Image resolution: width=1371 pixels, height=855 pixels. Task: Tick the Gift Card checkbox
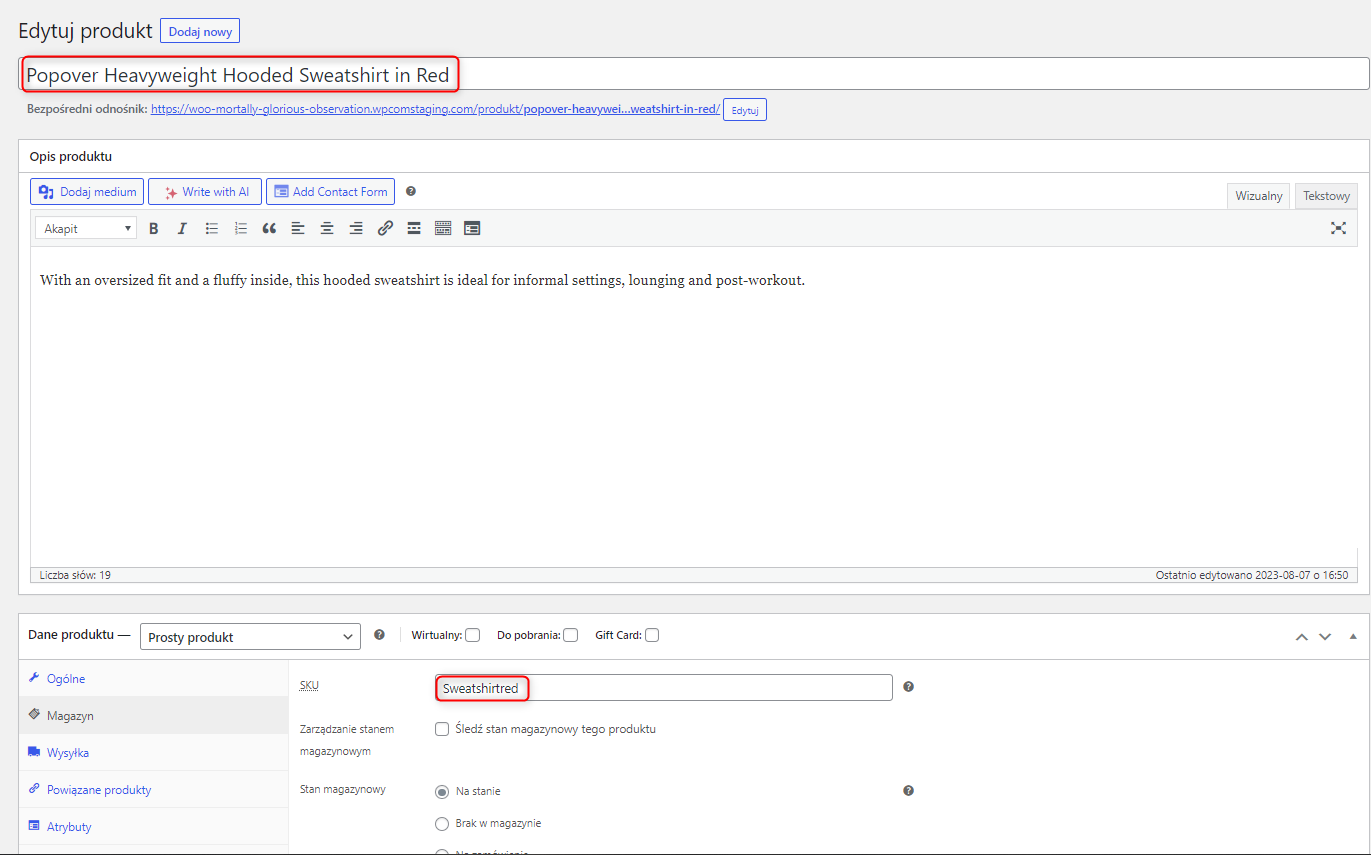pyautogui.click(x=652, y=635)
